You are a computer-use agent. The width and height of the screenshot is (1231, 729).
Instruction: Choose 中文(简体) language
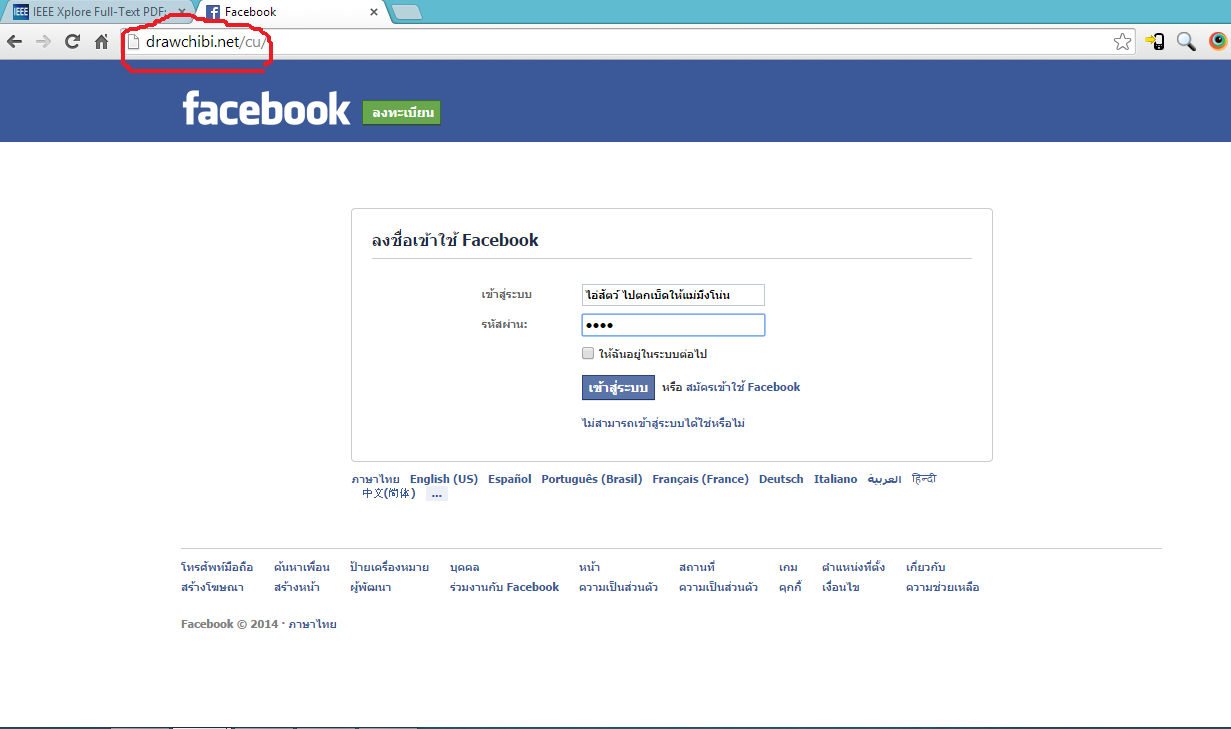pos(389,493)
